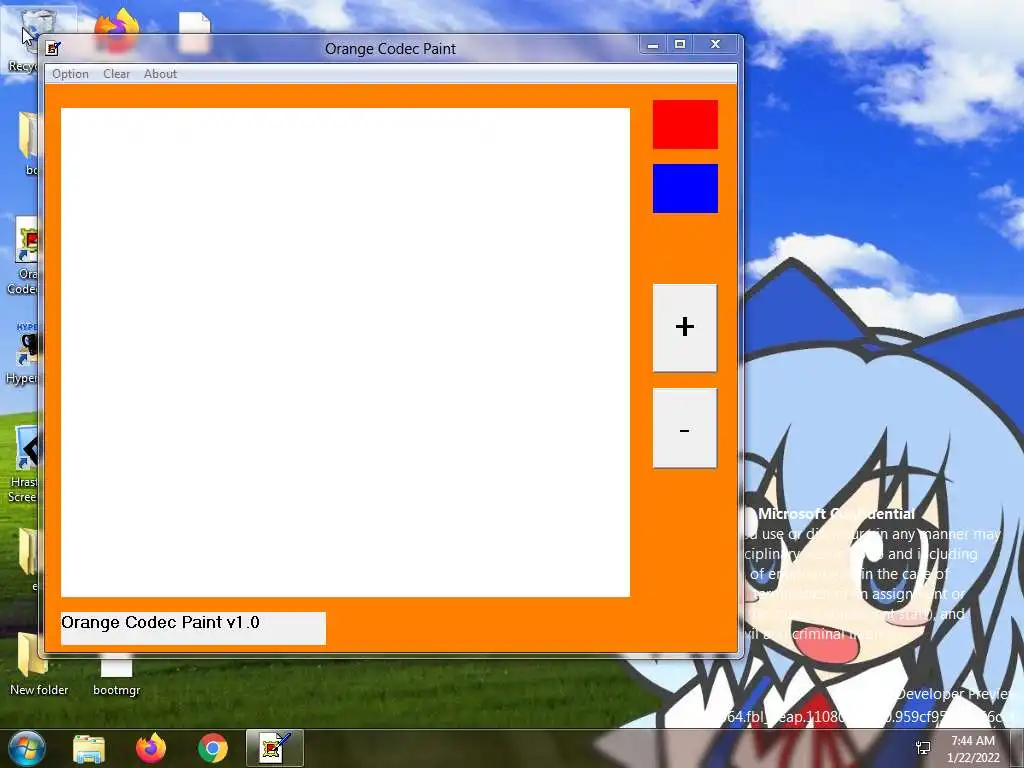
Task: Click the Orange Codec Paint title bar icon
Action: (x=53, y=48)
